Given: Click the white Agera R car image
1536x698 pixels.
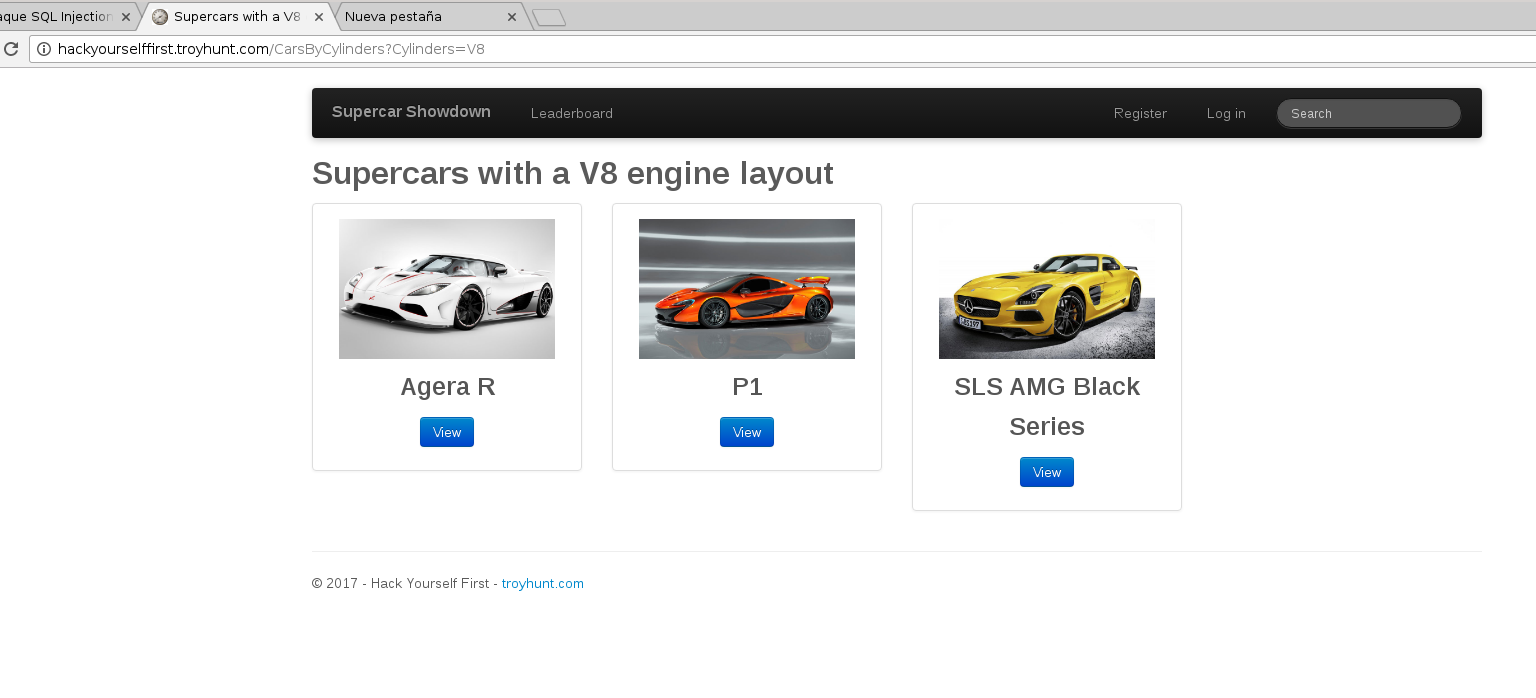Looking at the screenshot, I should [x=447, y=289].
